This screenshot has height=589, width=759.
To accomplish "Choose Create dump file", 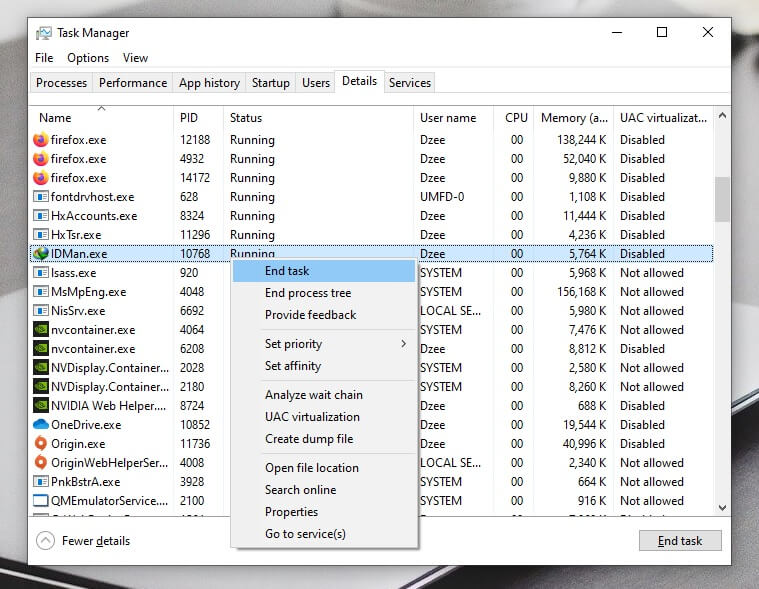I will pos(324,438).
